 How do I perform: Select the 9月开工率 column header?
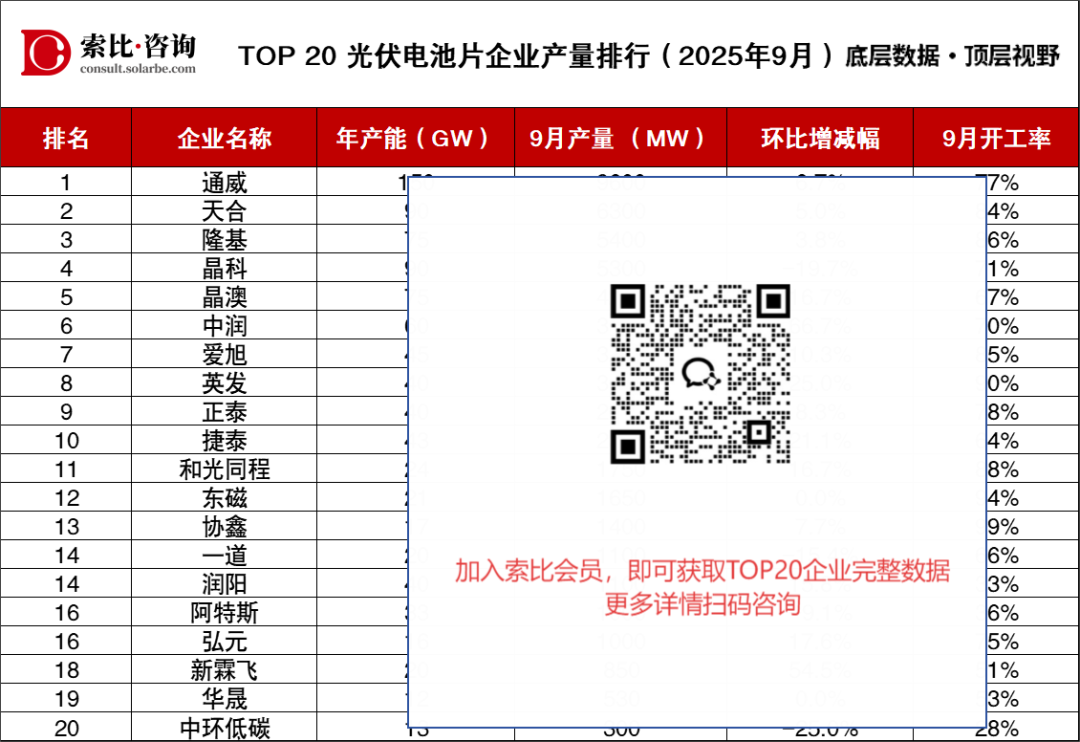pos(996,138)
